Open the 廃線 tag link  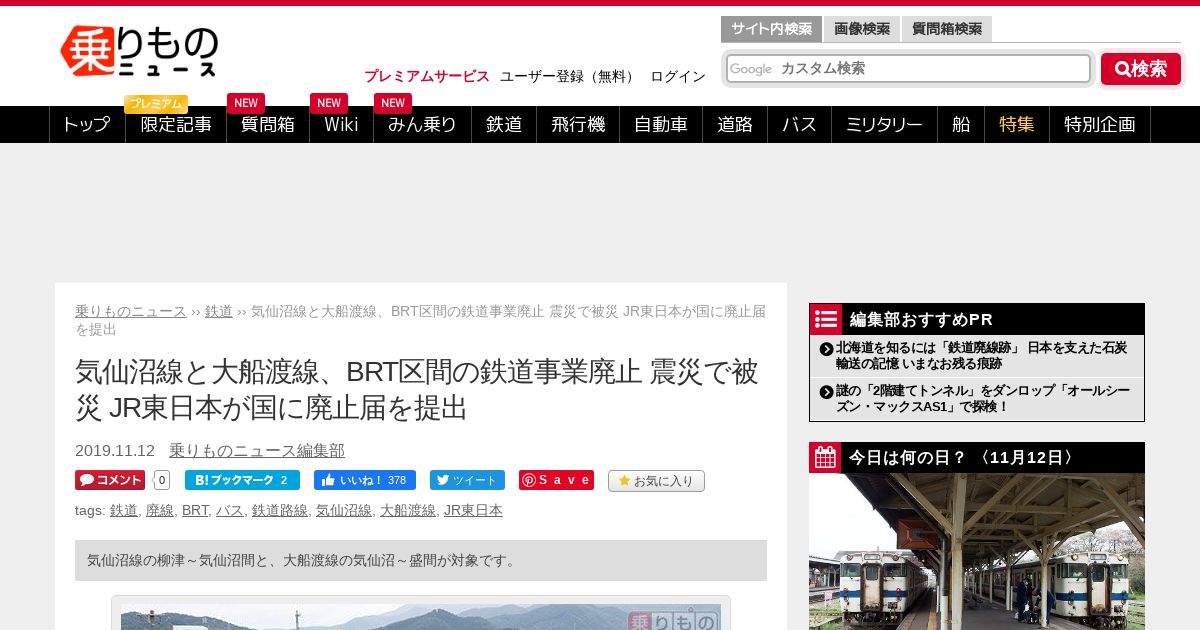point(160,510)
